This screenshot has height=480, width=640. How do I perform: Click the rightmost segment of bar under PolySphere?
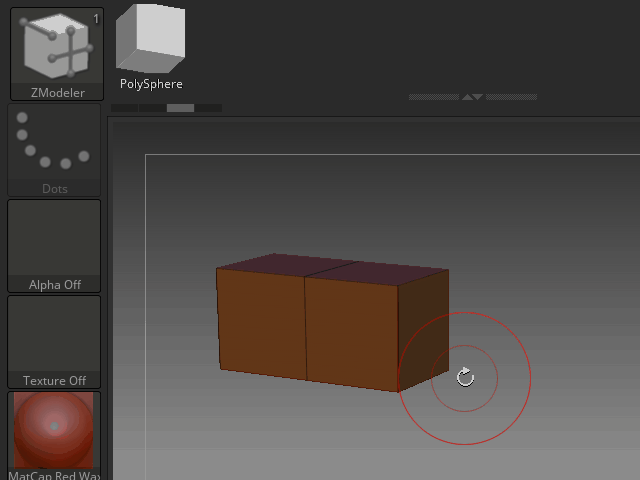click(x=209, y=108)
